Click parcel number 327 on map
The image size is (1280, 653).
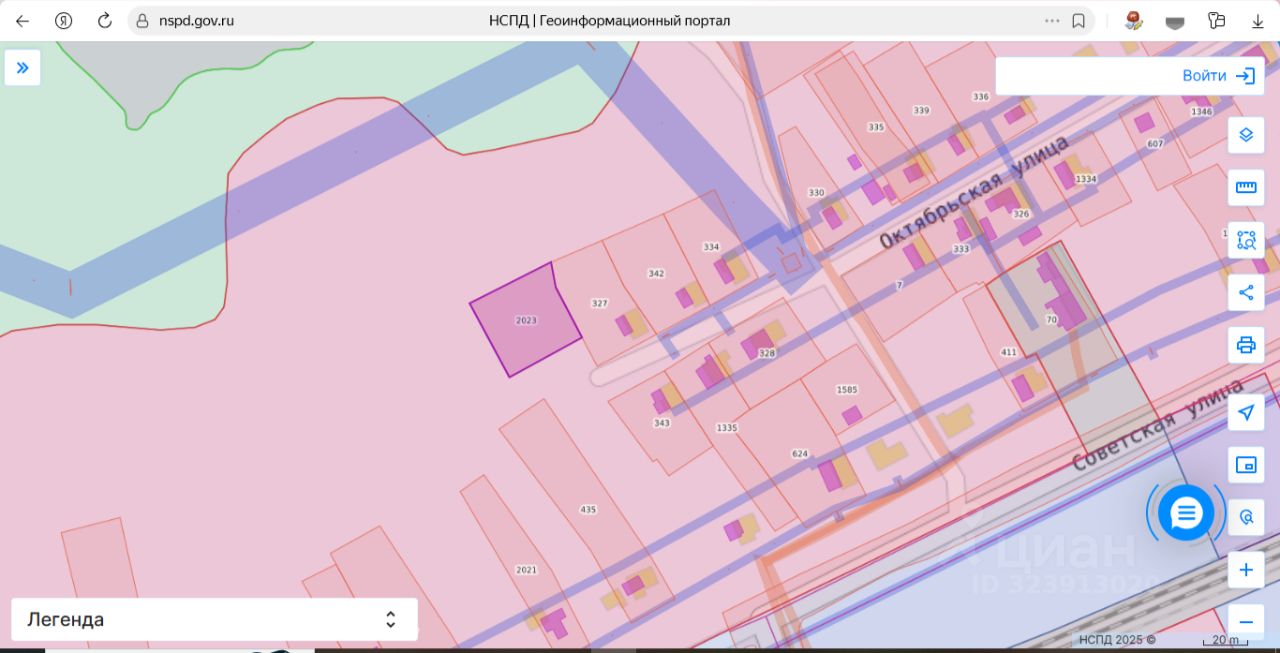pos(600,302)
